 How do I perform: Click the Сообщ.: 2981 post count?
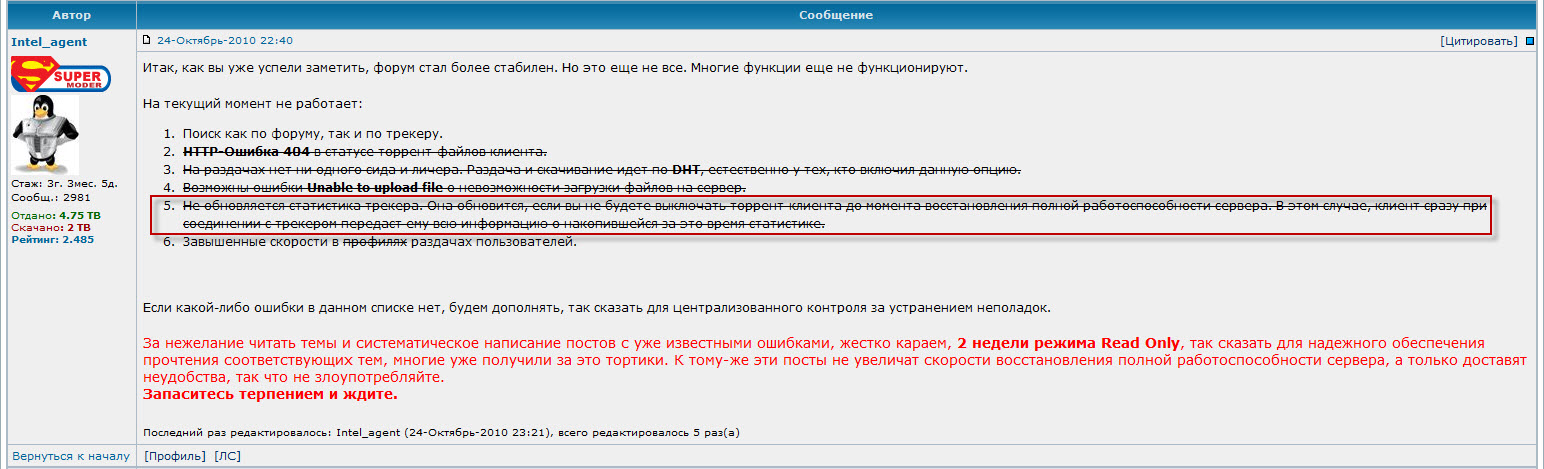click(x=51, y=197)
